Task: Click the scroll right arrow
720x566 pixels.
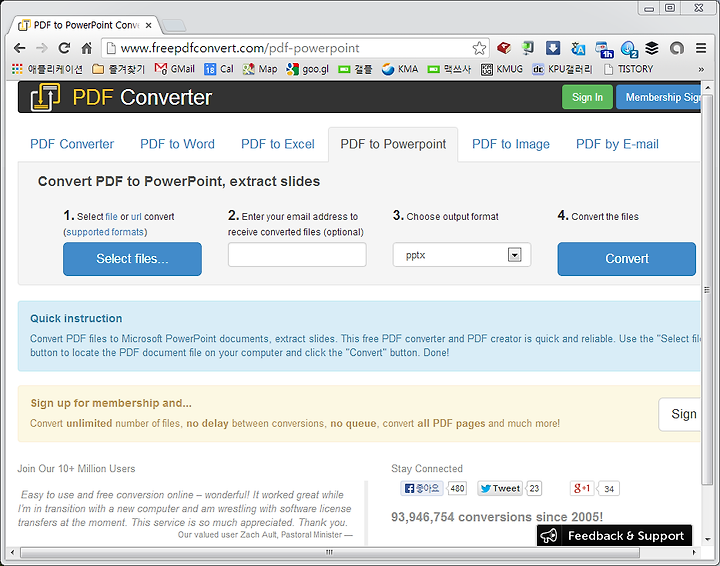Action: point(694,552)
